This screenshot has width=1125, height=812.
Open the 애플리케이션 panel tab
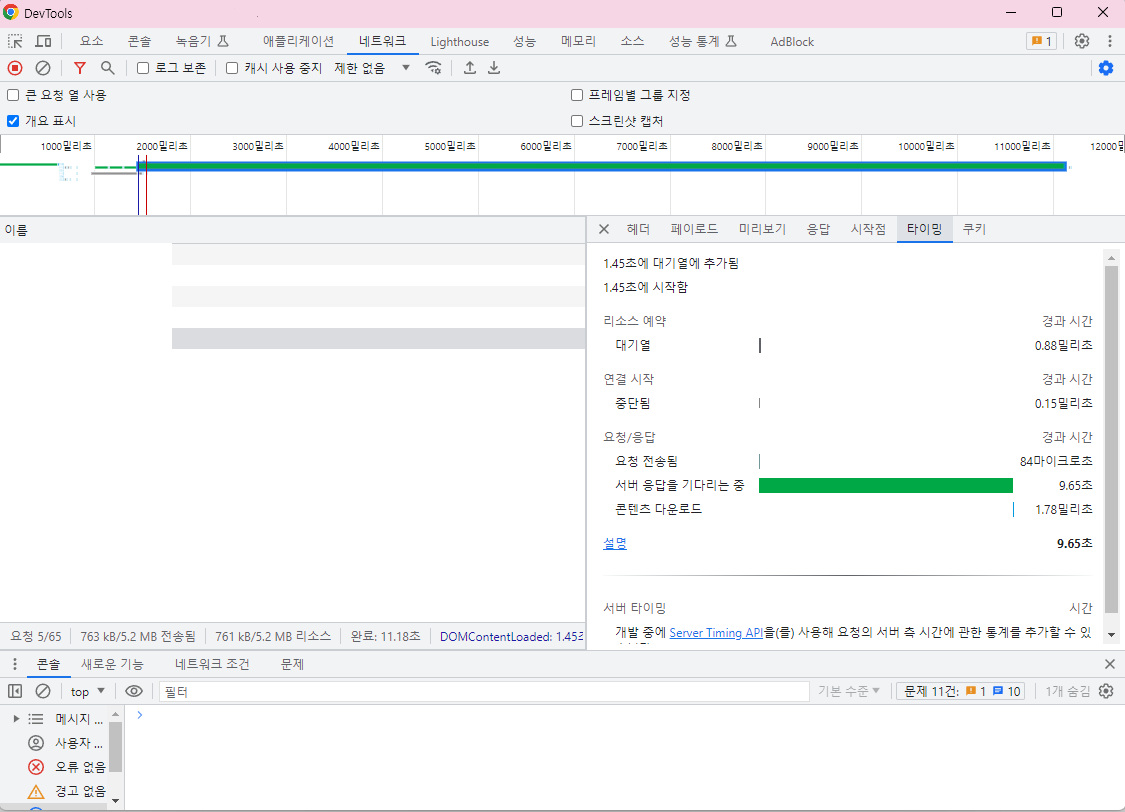tap(298, 42)
